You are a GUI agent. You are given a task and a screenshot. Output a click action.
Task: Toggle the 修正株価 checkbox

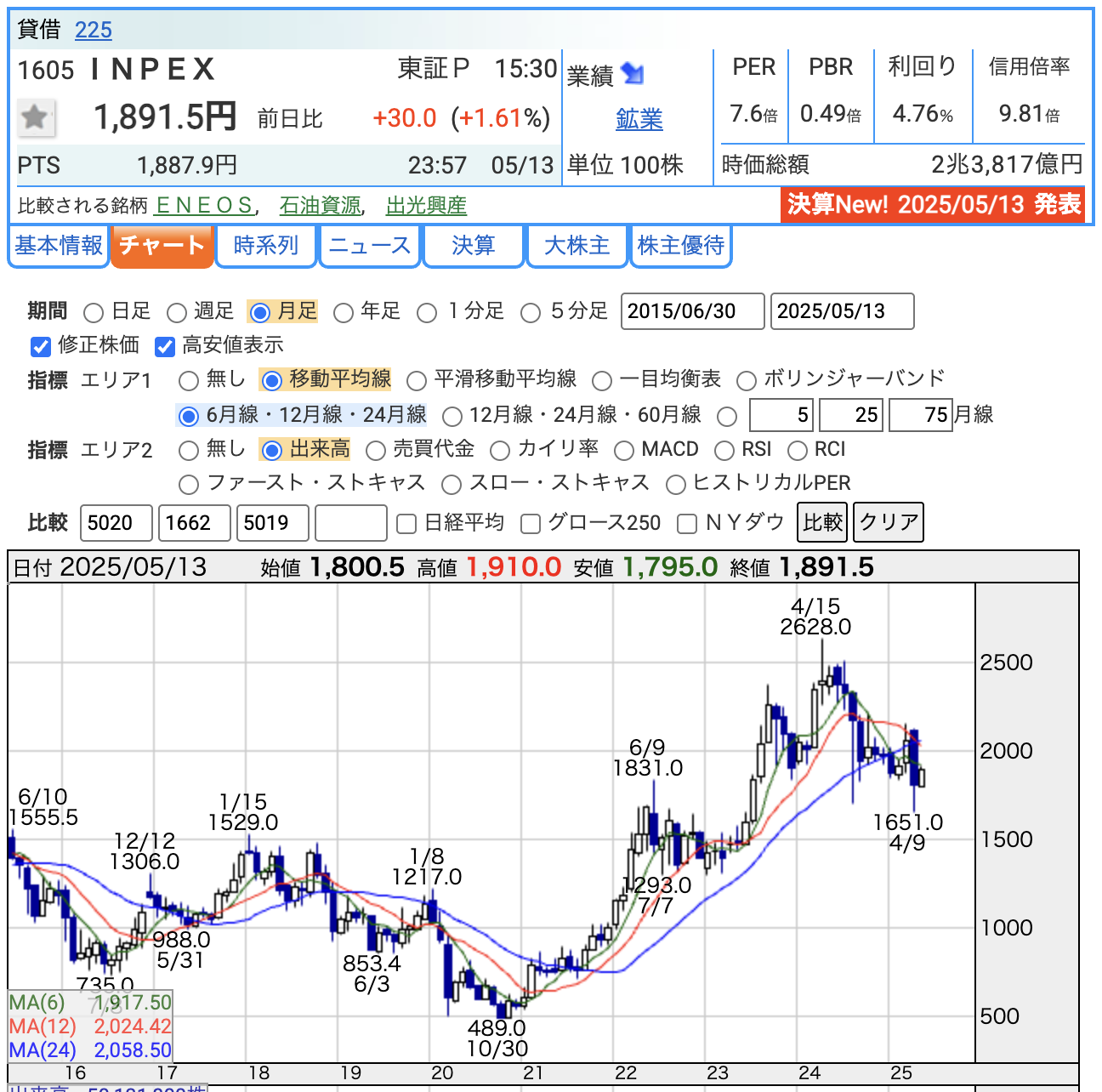point(41,347)
